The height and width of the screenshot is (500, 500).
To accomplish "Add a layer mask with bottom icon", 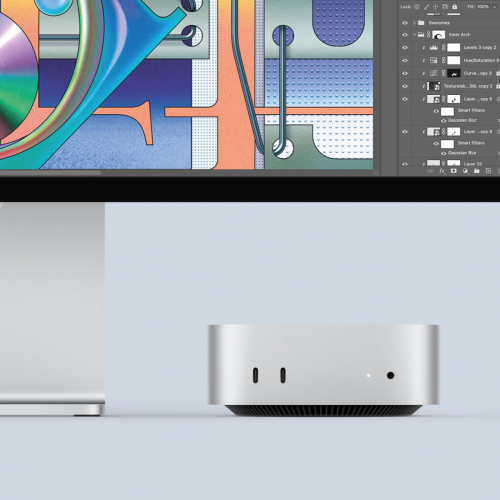I will [x=453, y=171].
